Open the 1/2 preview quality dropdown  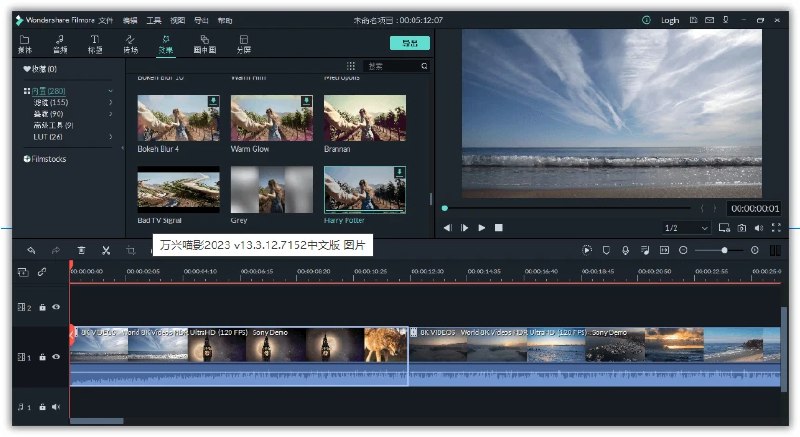point(686,228)
